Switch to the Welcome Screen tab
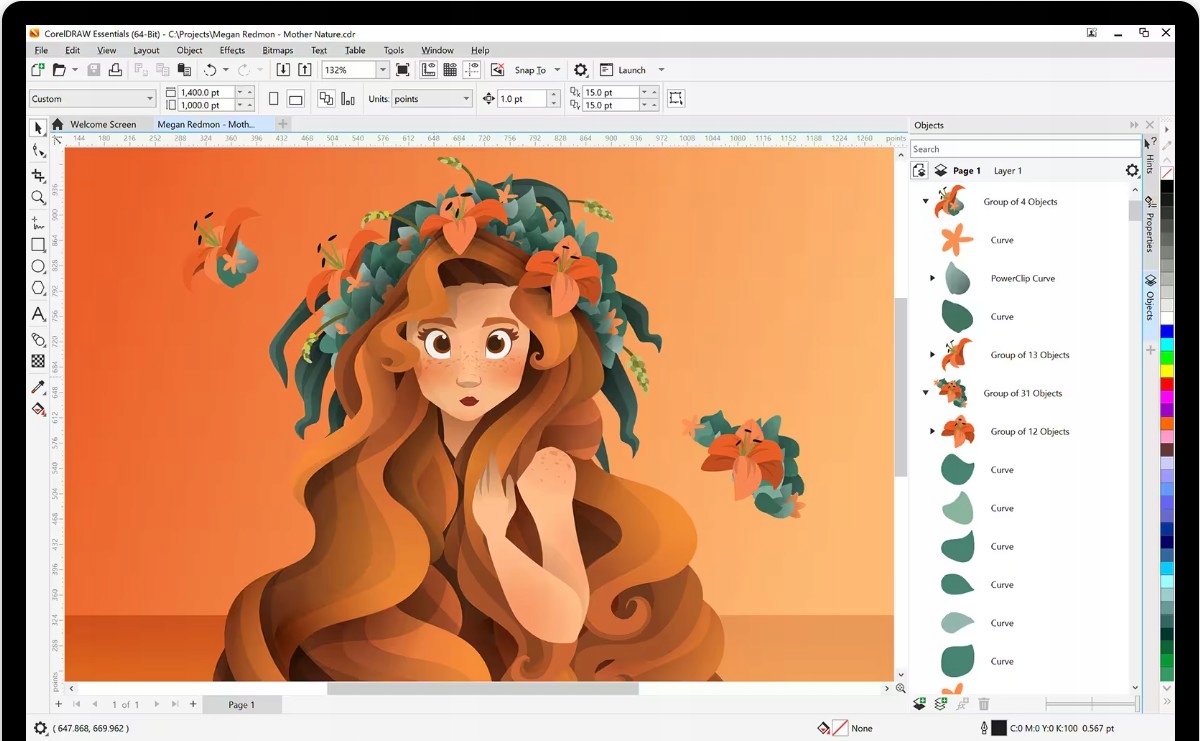The height and width of the screenshot is (741, 1200). point(102,125)
